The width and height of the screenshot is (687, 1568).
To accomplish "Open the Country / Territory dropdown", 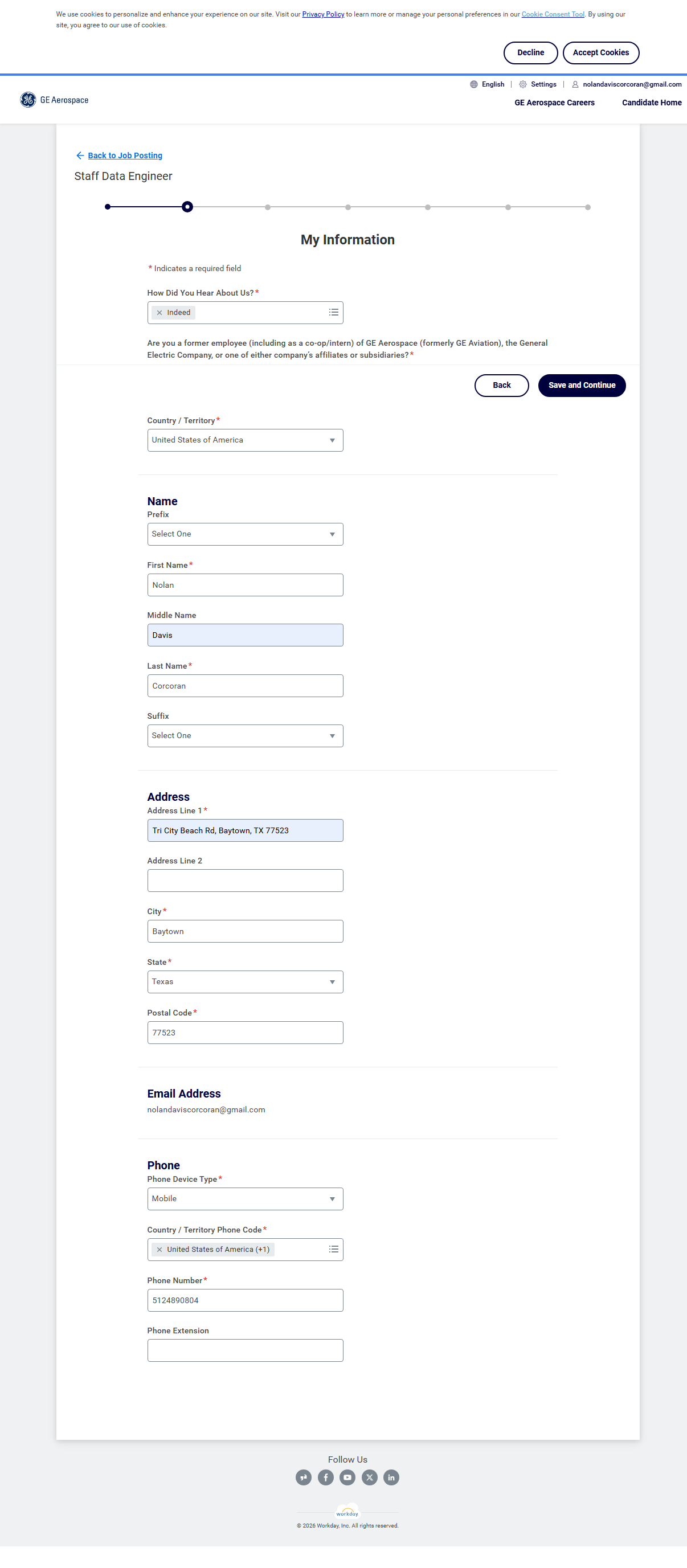I will [245, 440].
